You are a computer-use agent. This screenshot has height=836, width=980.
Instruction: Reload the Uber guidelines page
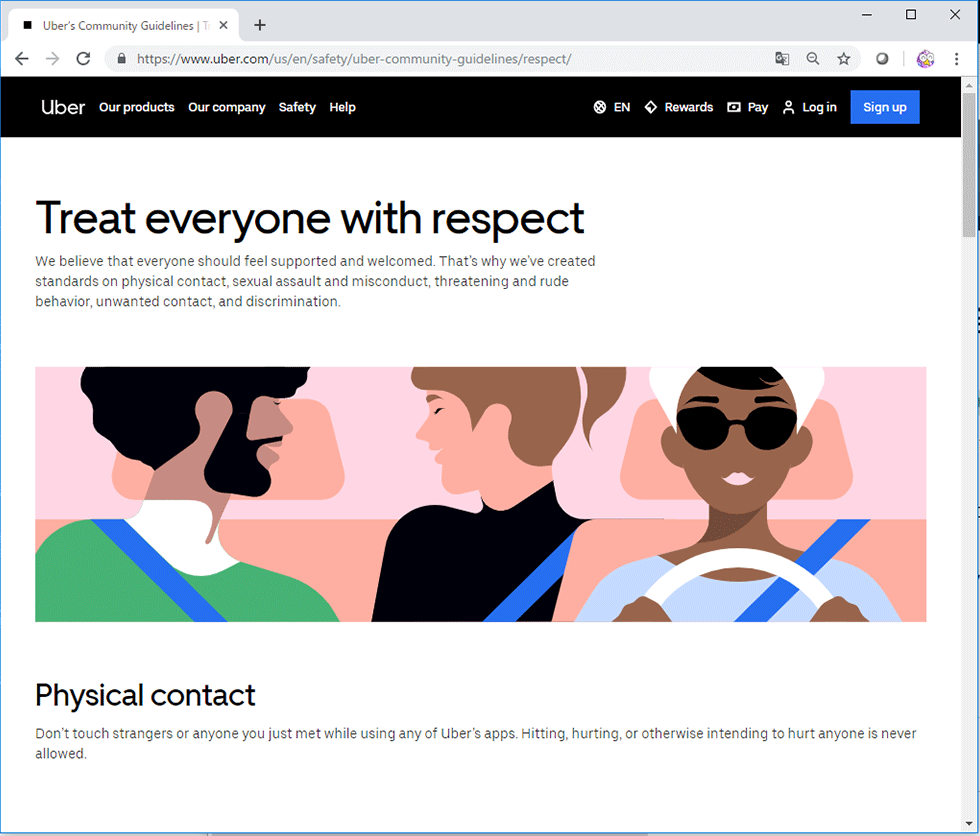(83, 59)
